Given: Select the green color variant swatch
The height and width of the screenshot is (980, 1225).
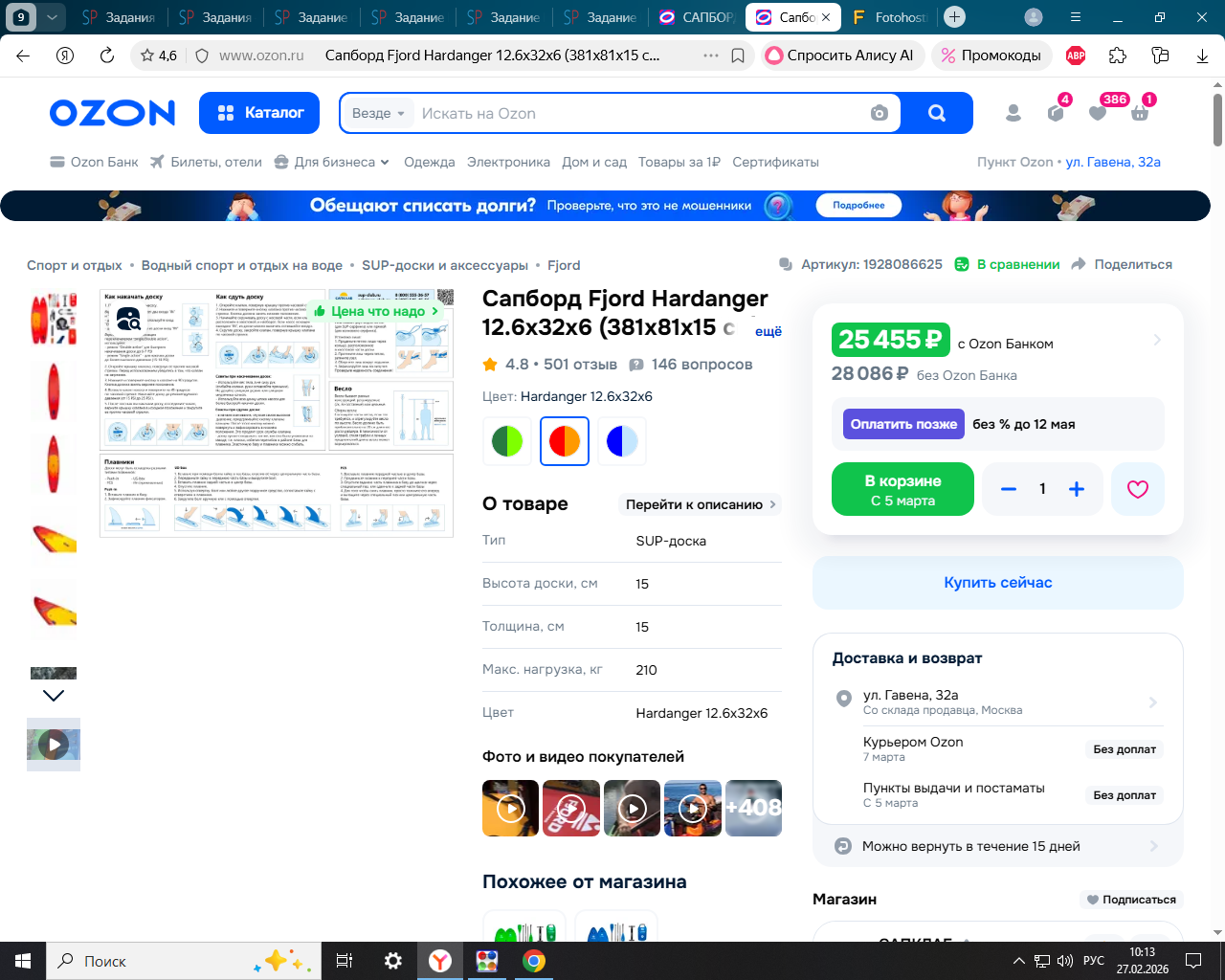Looking at the screenshot, I should click(x=507, y=441).
